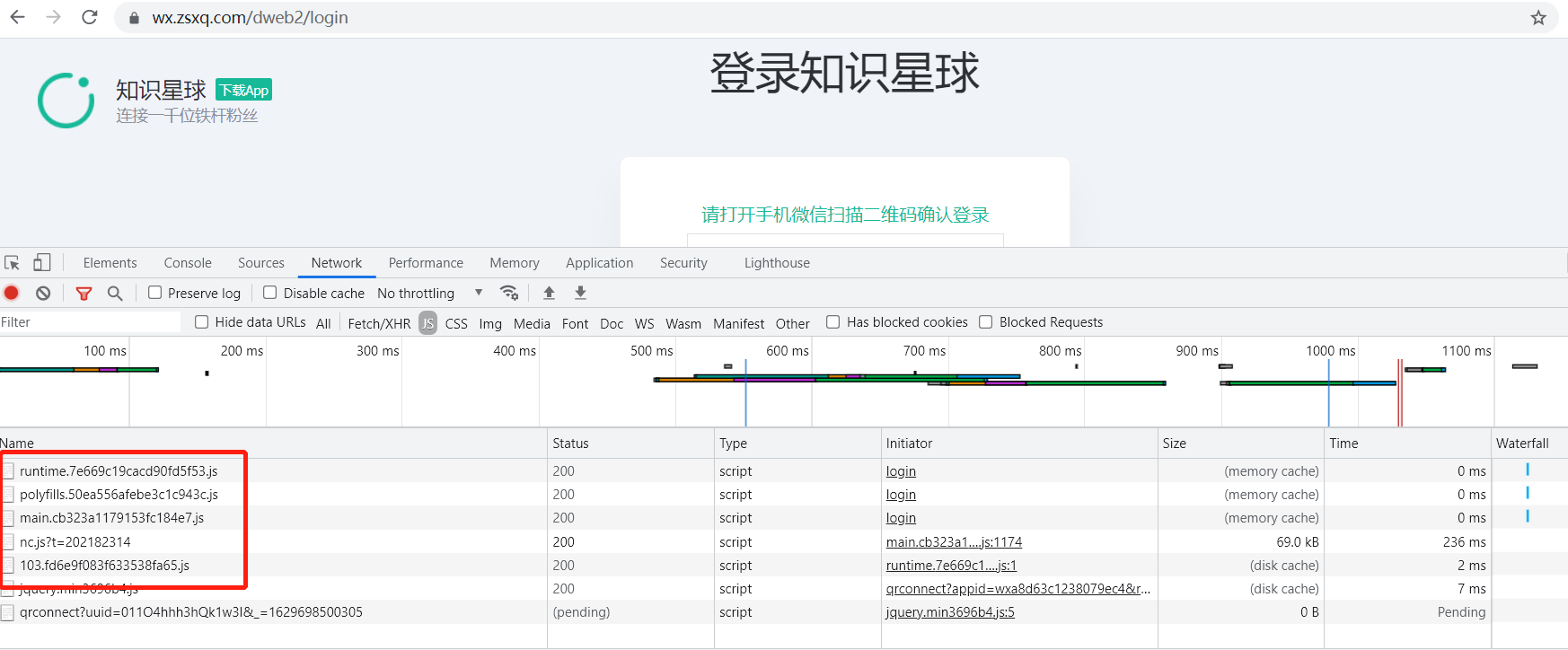
Task: Click the Filter text field
Action: 90,322
